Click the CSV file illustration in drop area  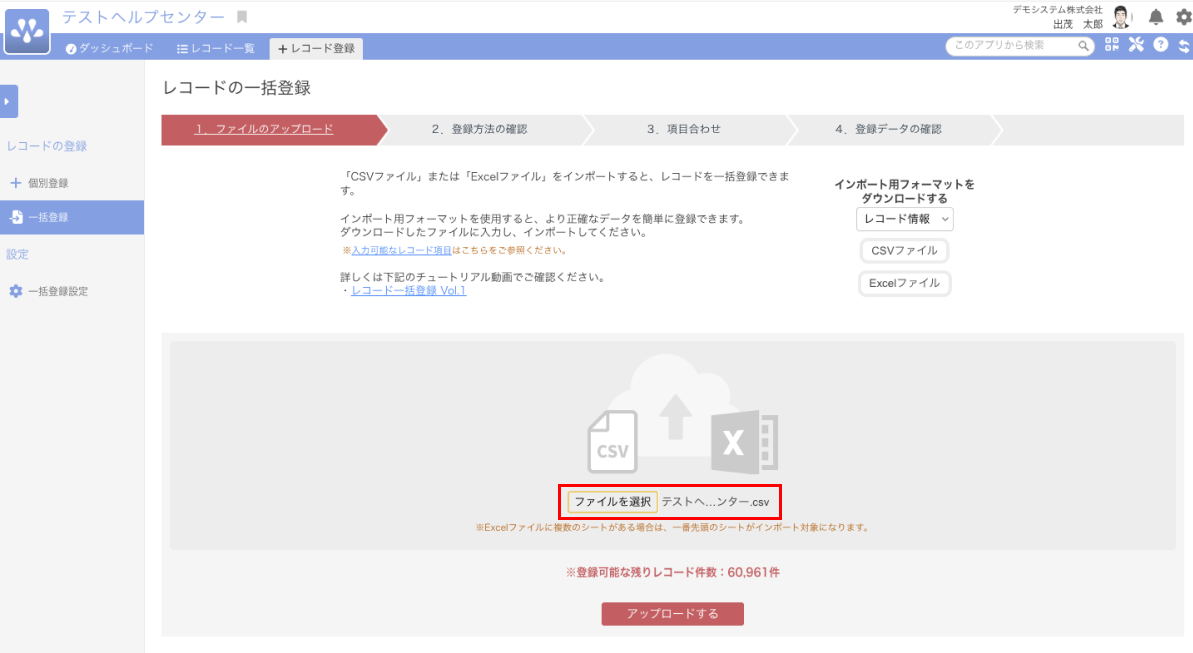[x=612, y=441]
